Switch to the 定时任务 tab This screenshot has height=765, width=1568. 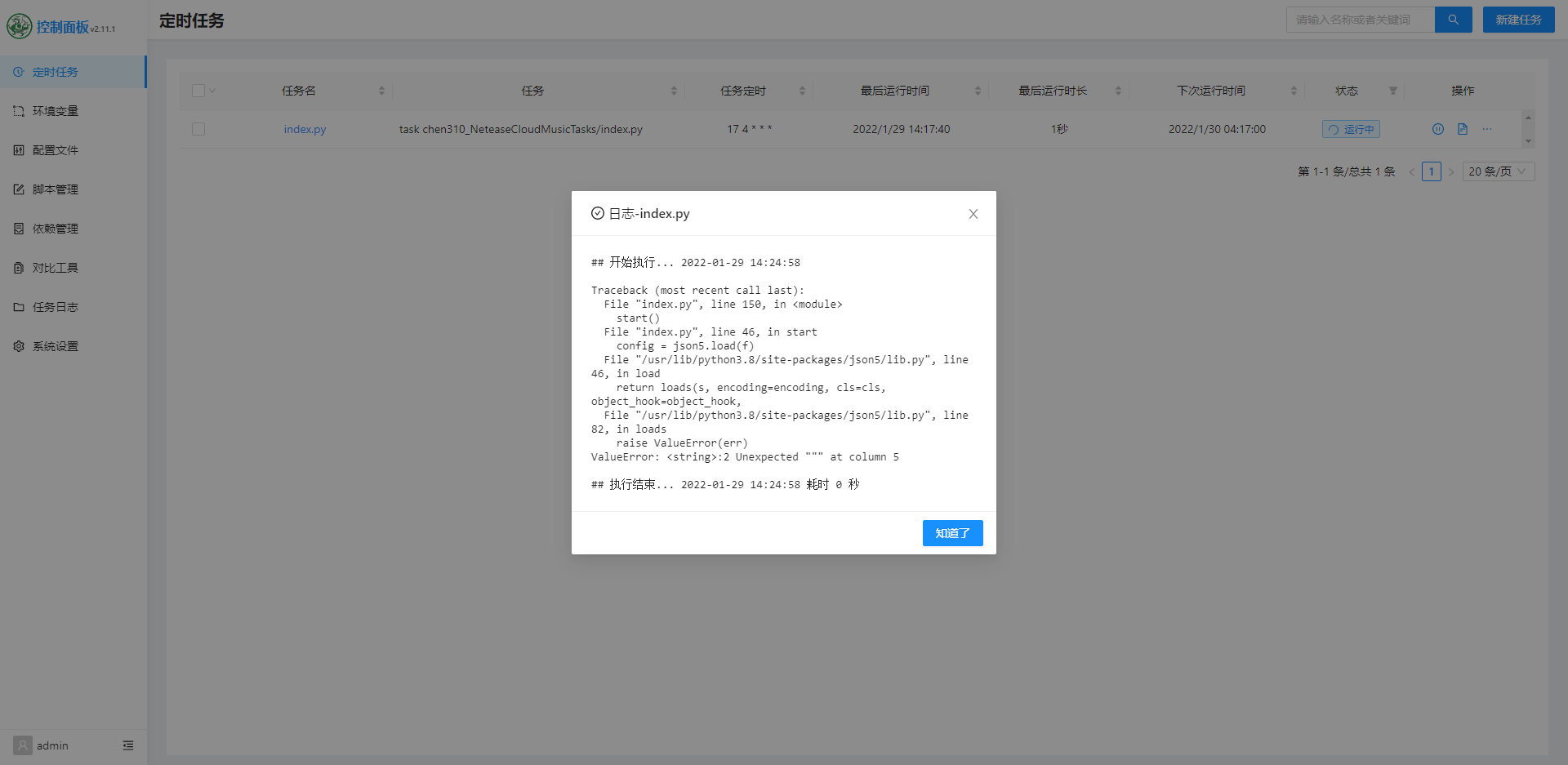[55, 72]
